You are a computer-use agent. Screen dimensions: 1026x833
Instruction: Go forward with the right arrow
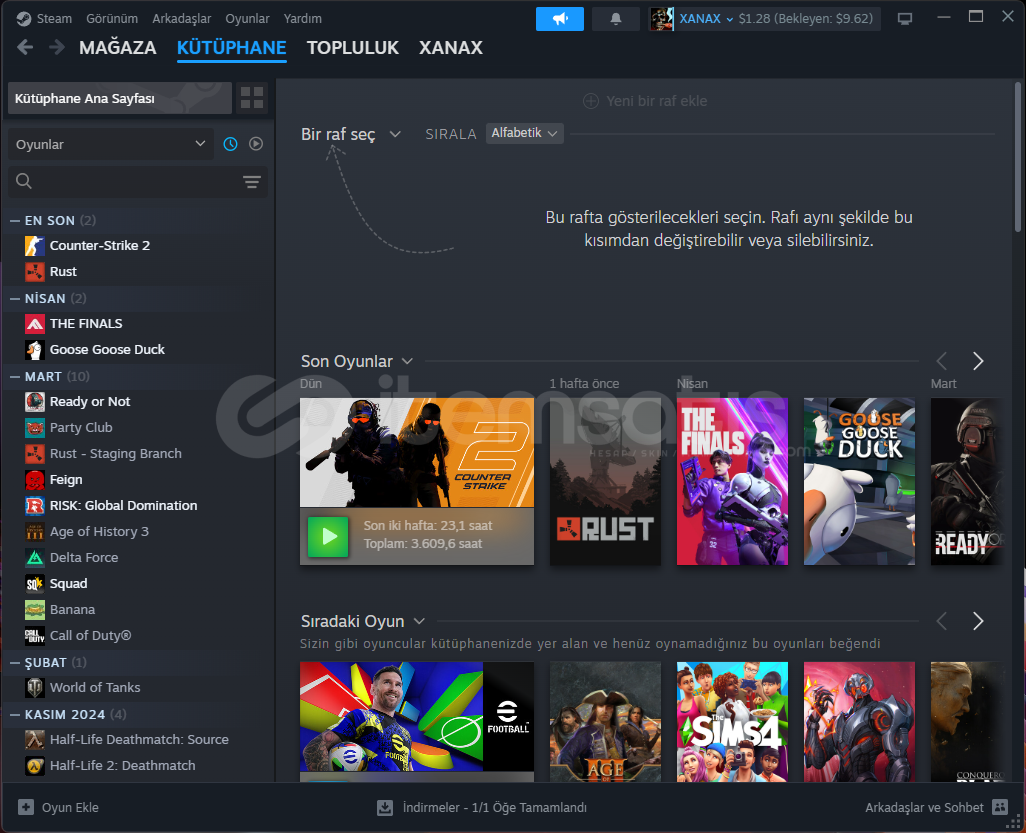57,47
